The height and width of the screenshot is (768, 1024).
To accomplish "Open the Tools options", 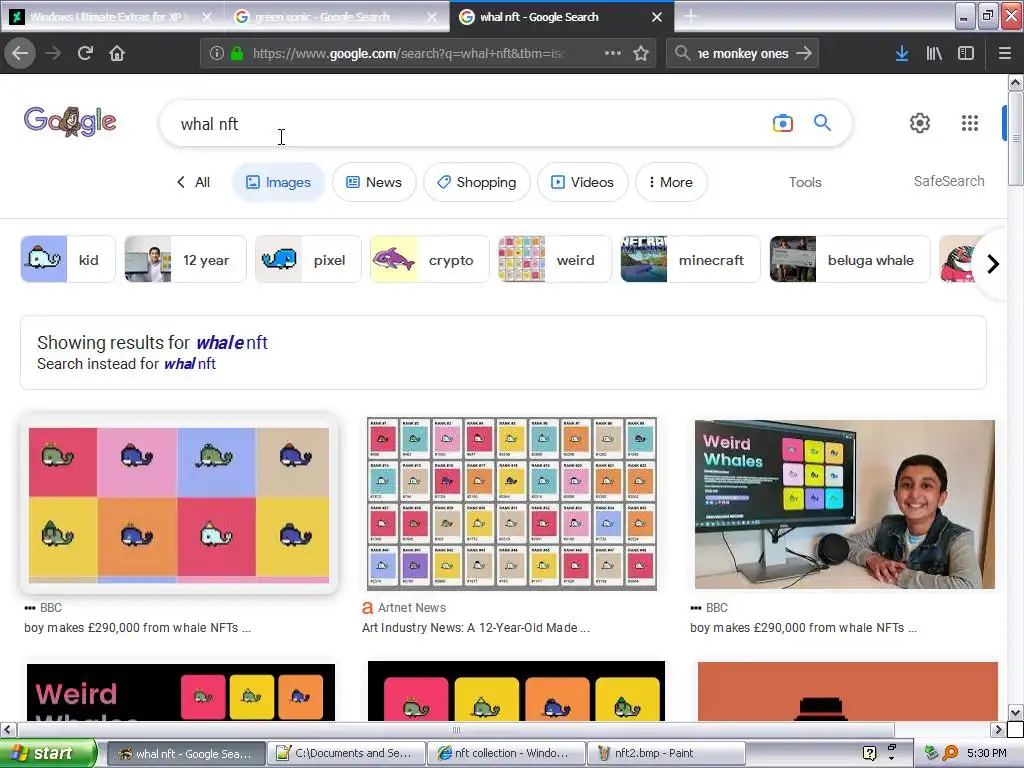I will pos(805,182).
